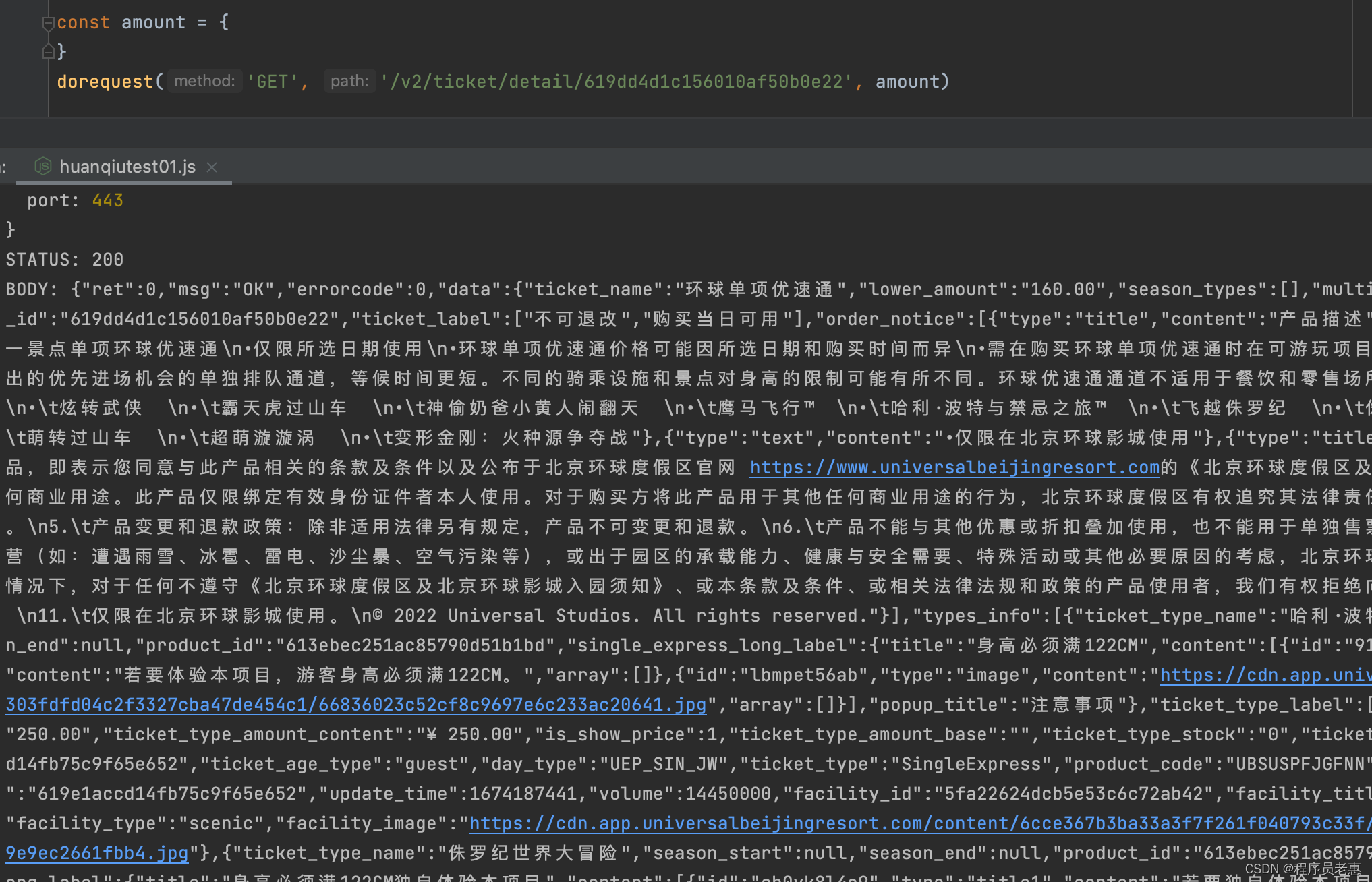
Task: Open the universalbeijingresort.com link
Action: pos(953,467)
